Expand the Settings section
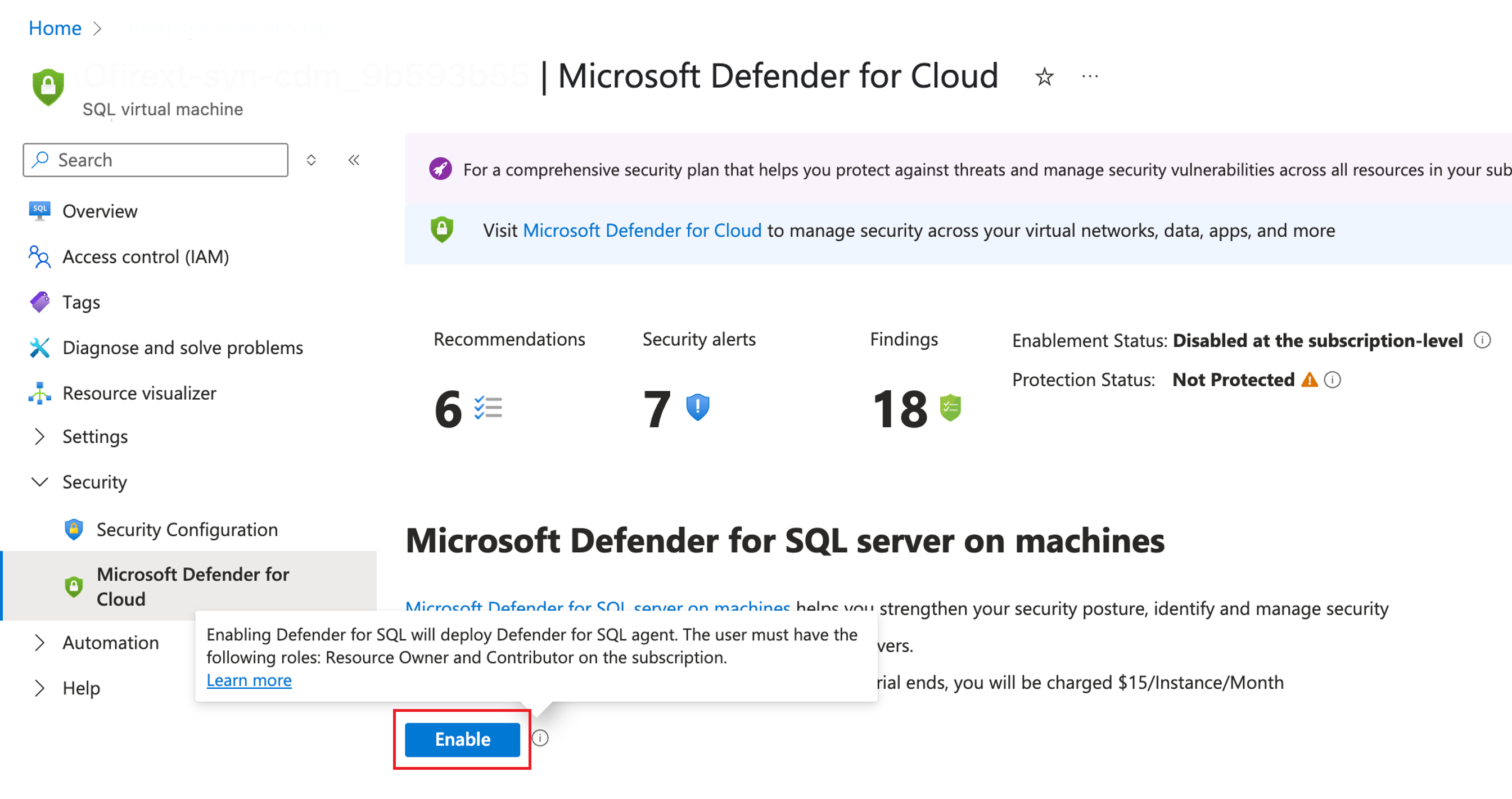This screenshot has width=1512, height=799. click(40, 436)
